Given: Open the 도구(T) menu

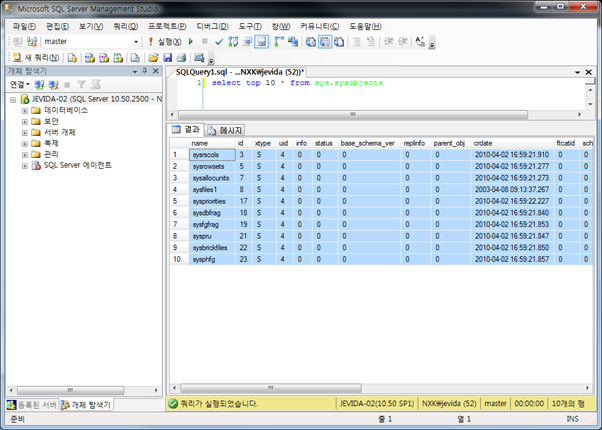Looking at the screenshot, I should coord(250,26).
